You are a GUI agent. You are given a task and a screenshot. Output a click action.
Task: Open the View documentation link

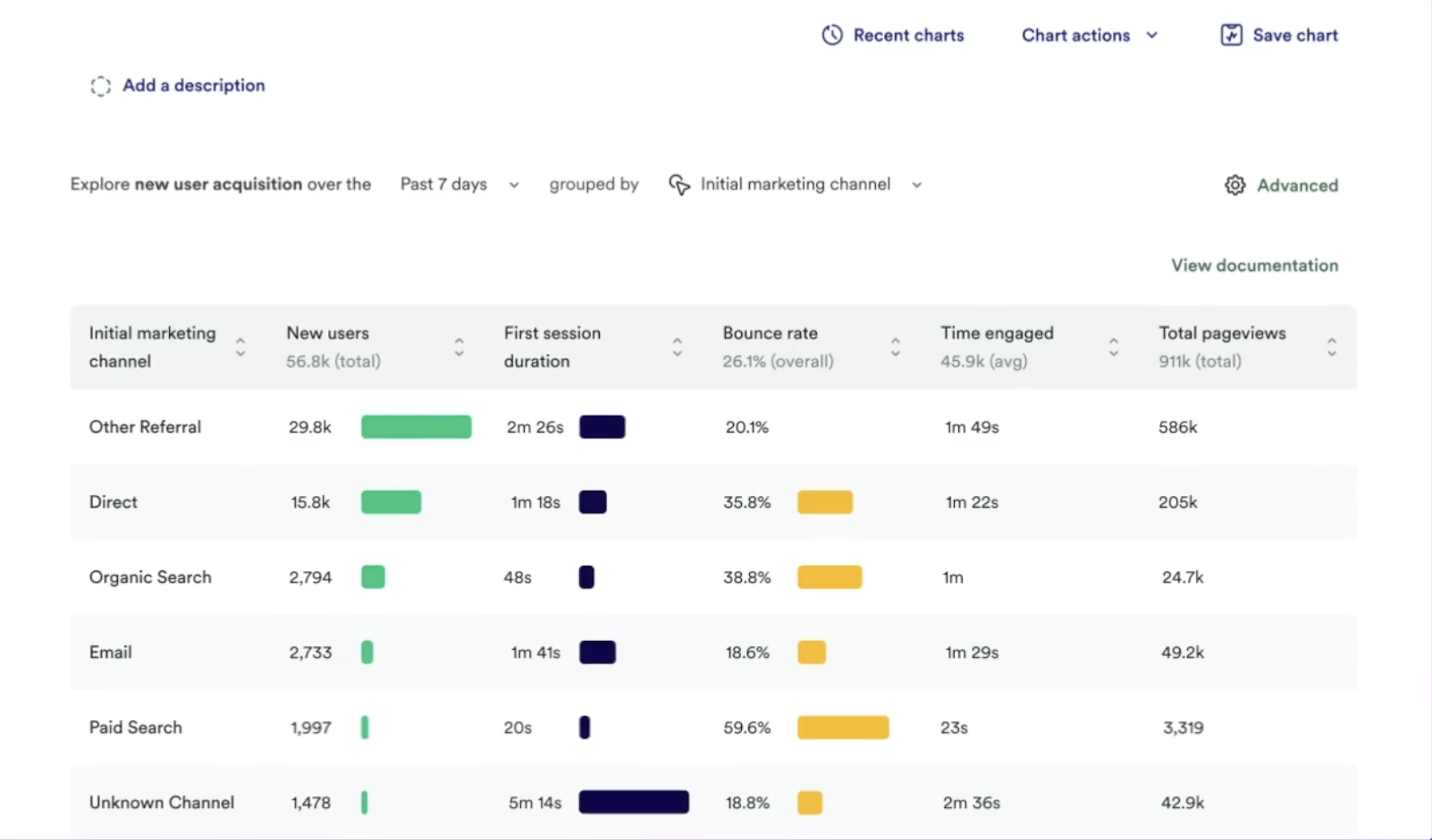[x=1254, y=265]
